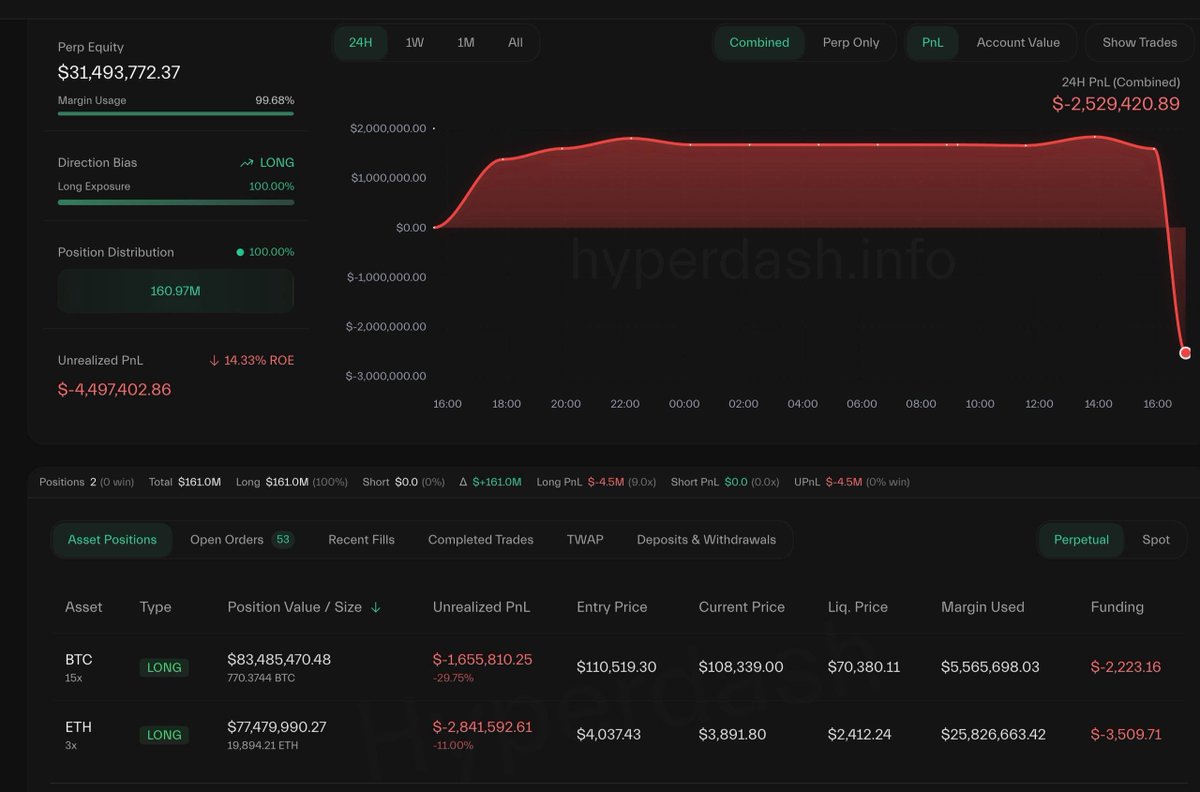Click the LONG badge on the BTC position
This screenshot has height=792, width=1200.
[163, 667]
